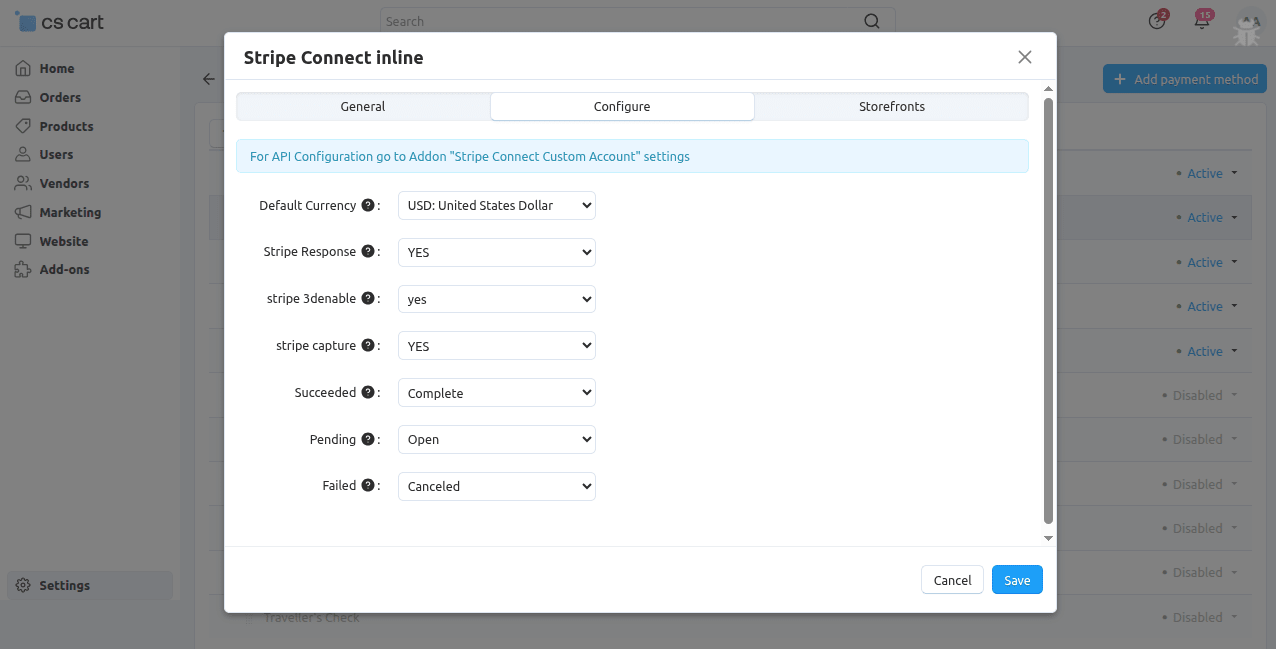Switch to the Storefronts tab
This screenshot has height=649, width=1276.
[891, 105]
